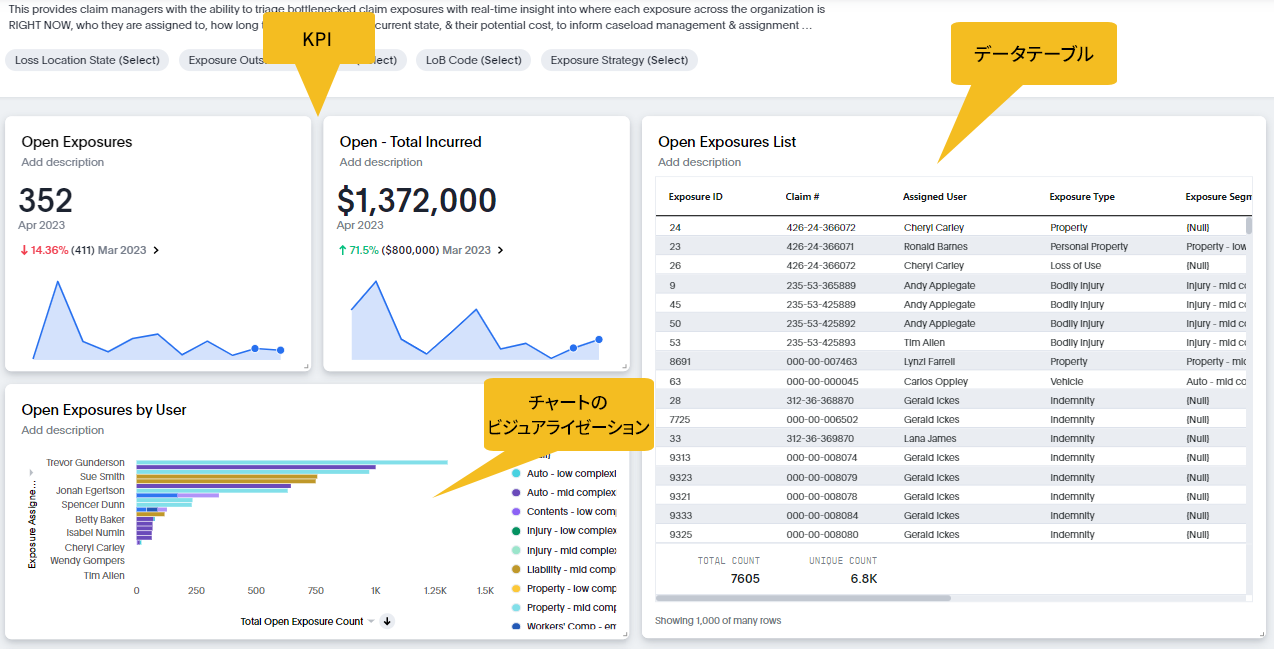Click the Auto - low complexity legend dot
The width and height of the screenshot is (1274, 649).
[x=516, y=473]
